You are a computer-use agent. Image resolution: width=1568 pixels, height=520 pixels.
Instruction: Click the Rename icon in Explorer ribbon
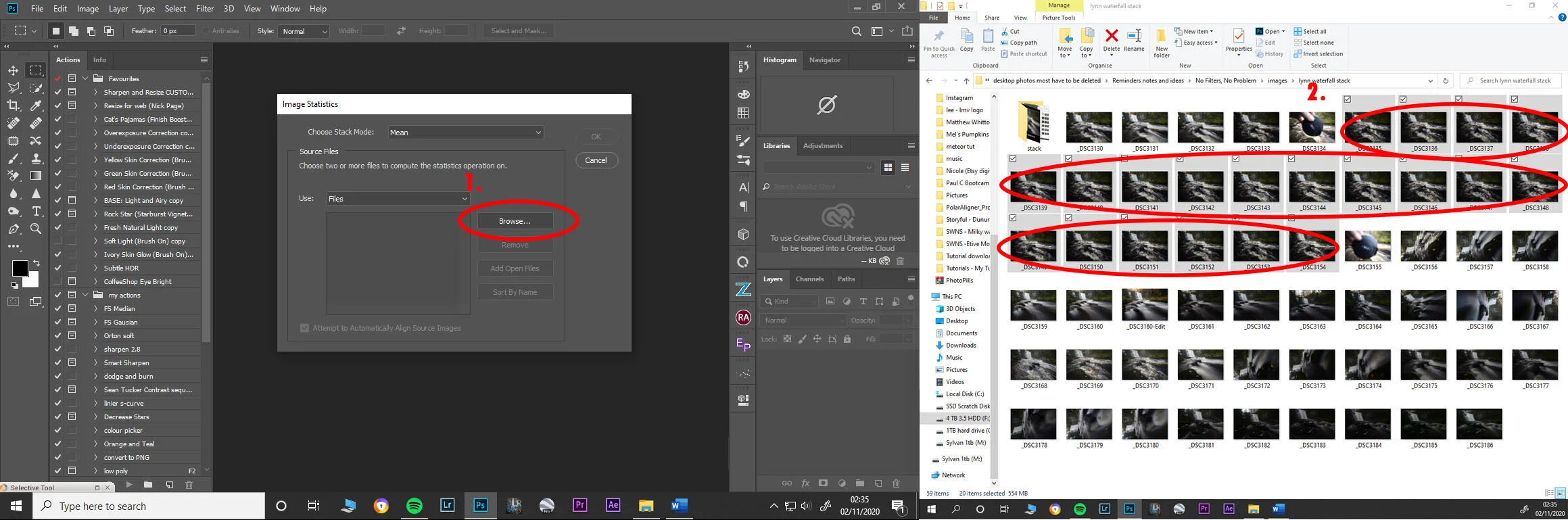click(1134, 41)
